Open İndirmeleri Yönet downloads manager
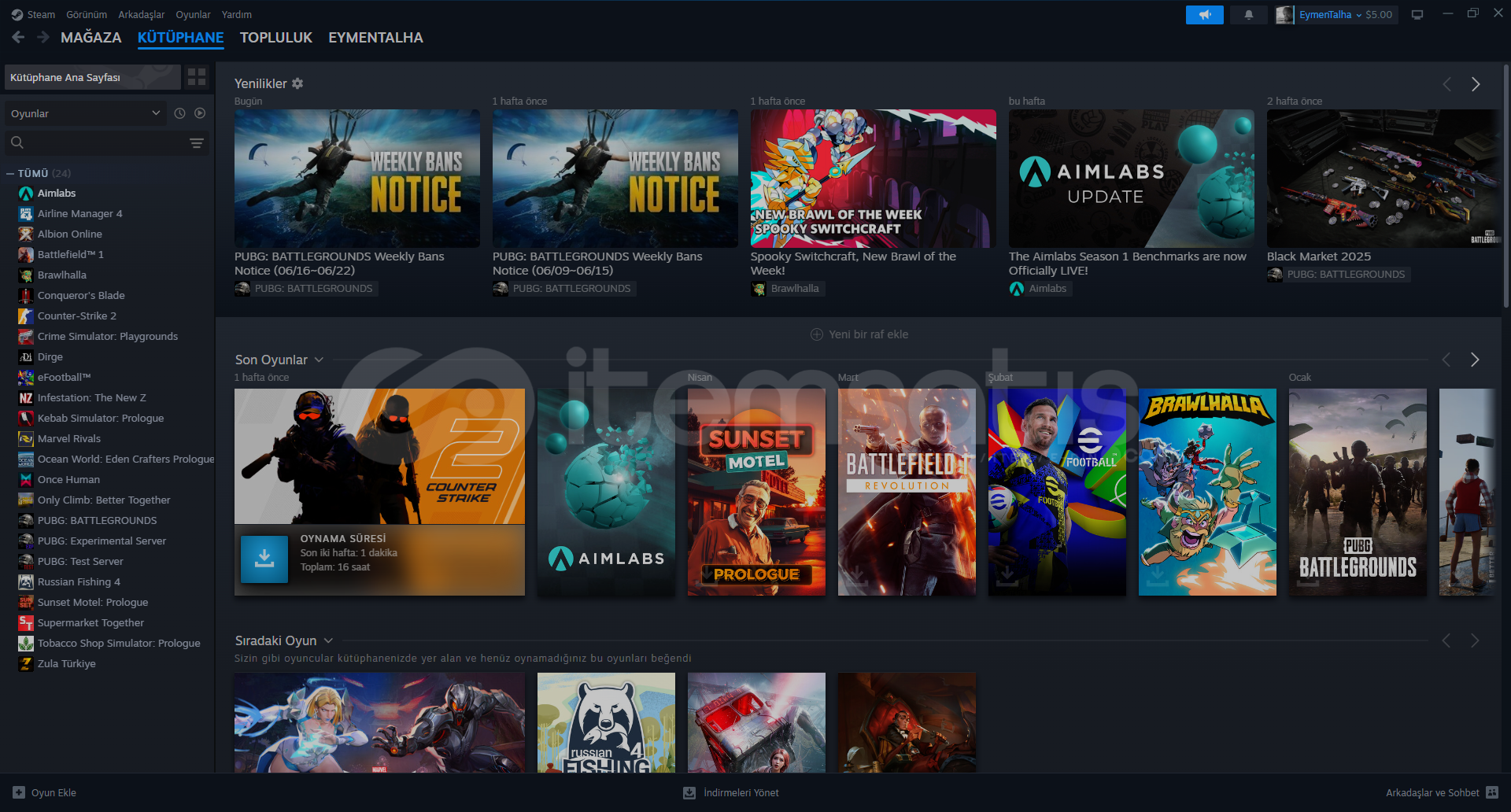The width and height of the screenshot is (1511, 812). [731, 792]
